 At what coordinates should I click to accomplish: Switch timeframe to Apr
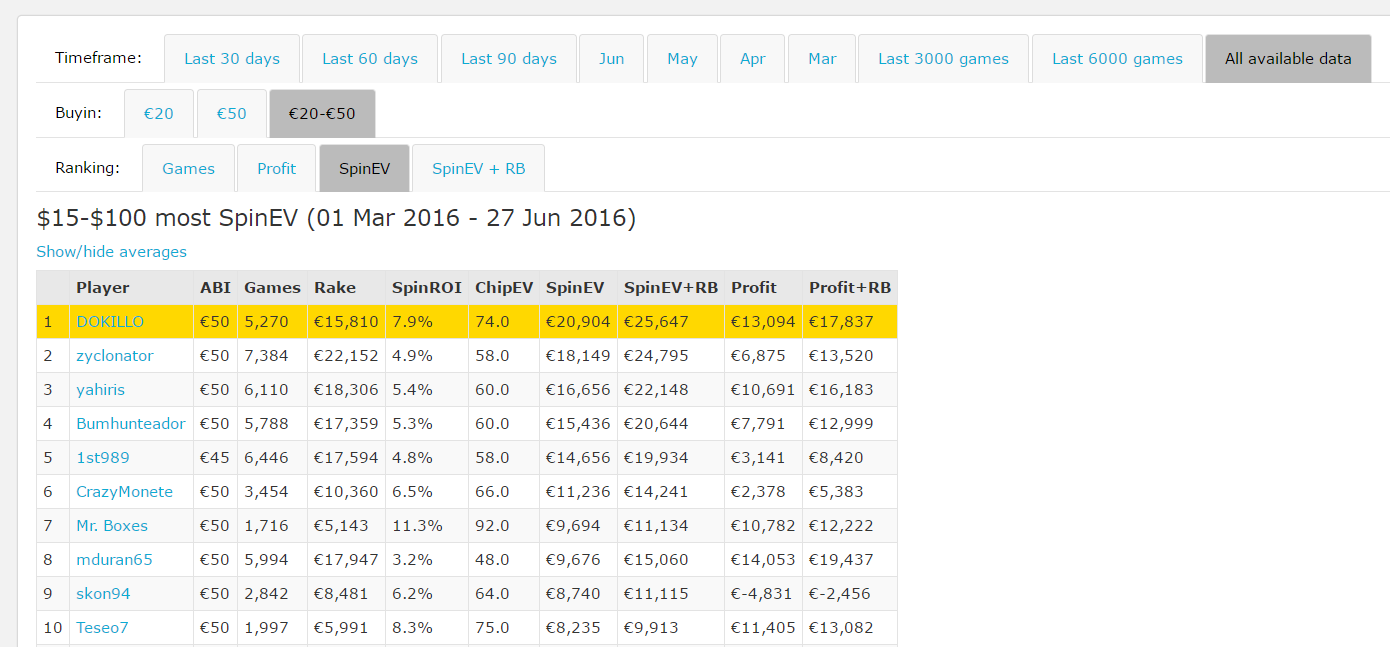point(753,59)
